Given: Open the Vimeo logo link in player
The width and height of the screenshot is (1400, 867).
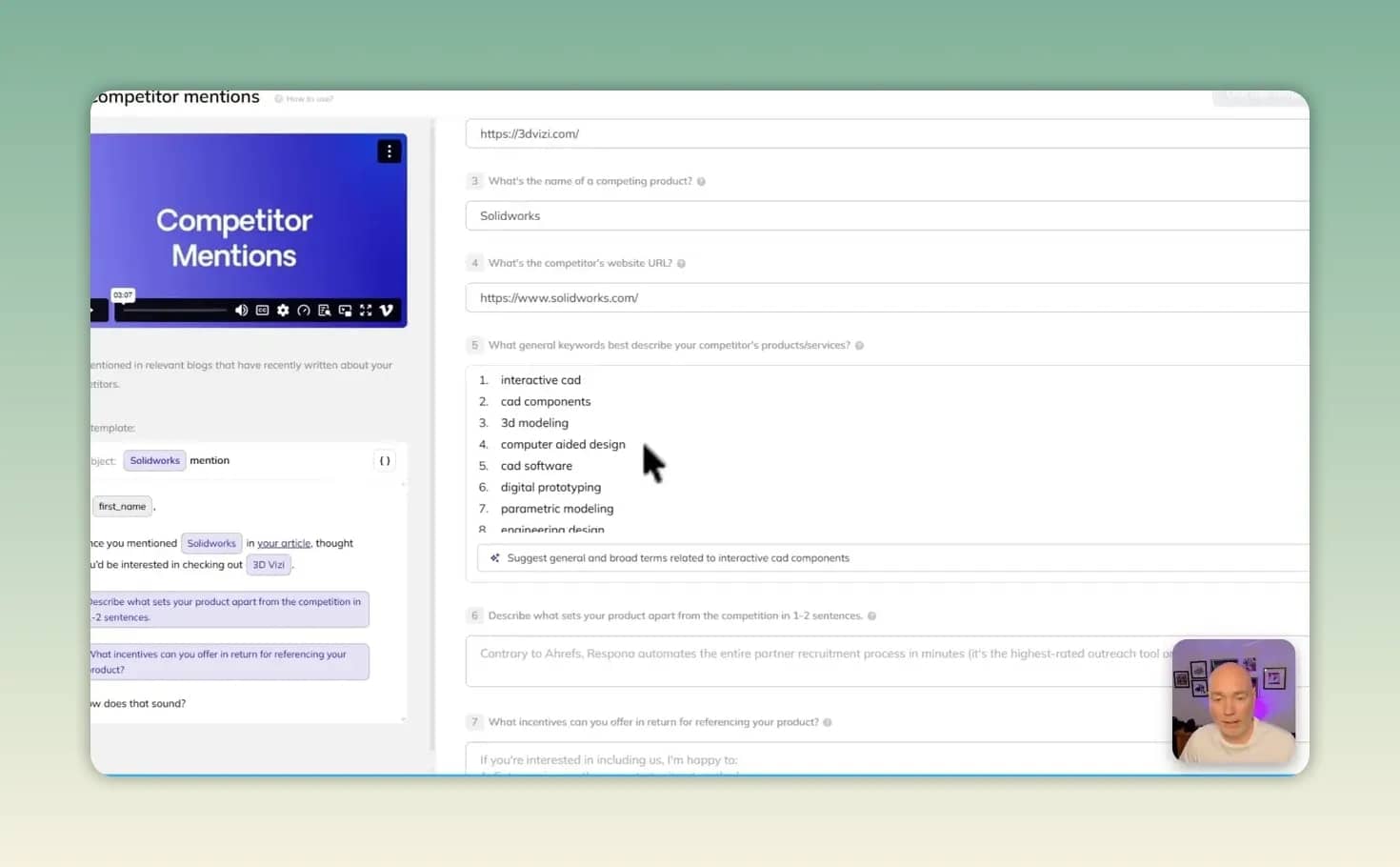Looking at the screenshot, I should pos(387,311).
